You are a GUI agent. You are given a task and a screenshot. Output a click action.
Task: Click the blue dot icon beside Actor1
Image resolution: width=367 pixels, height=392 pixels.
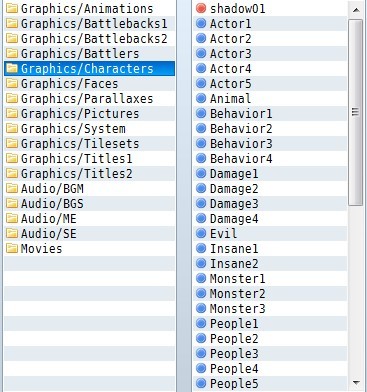click(201, 23)
